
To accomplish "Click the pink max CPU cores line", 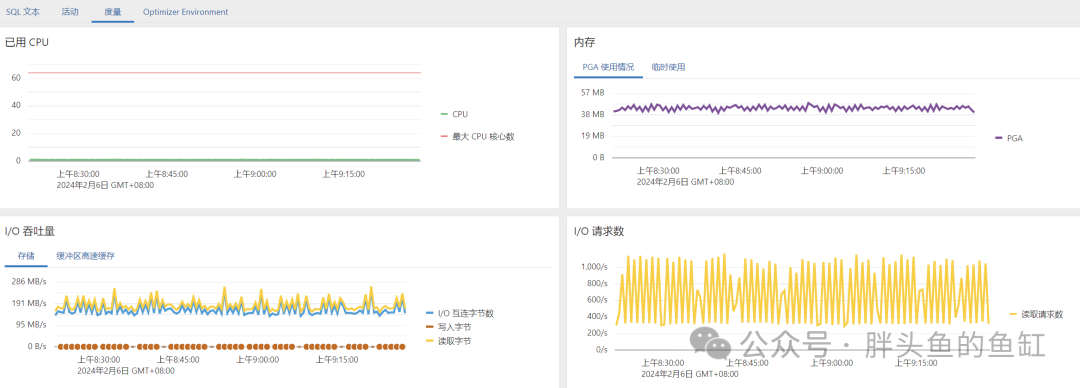I will (224, 72).
